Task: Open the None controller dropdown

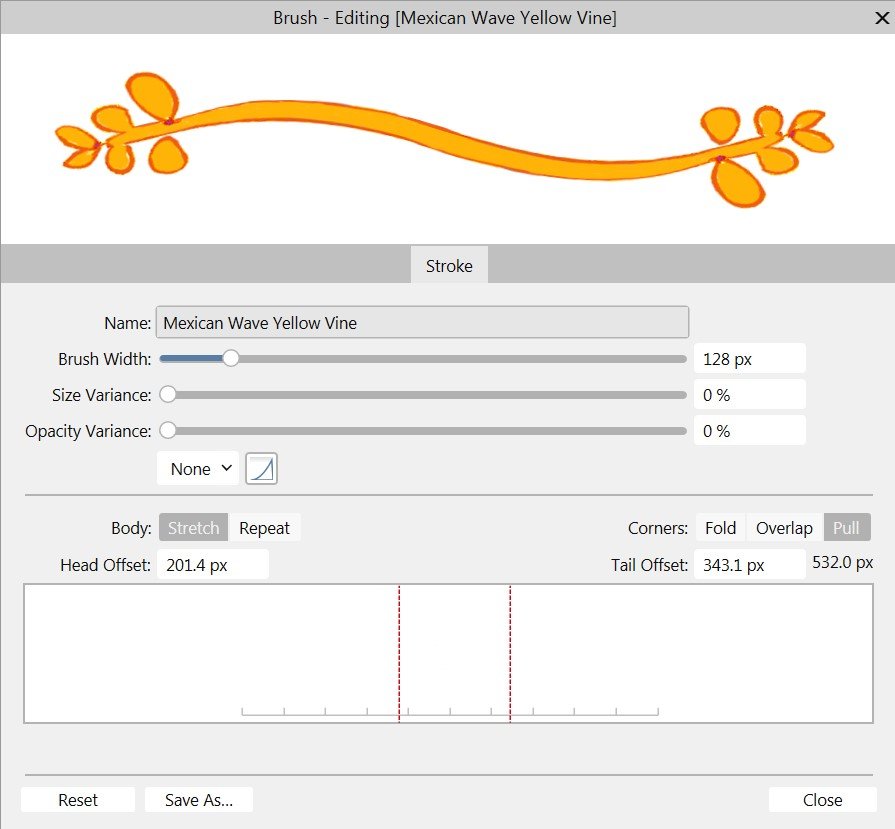Action: [x=198, y=469]
